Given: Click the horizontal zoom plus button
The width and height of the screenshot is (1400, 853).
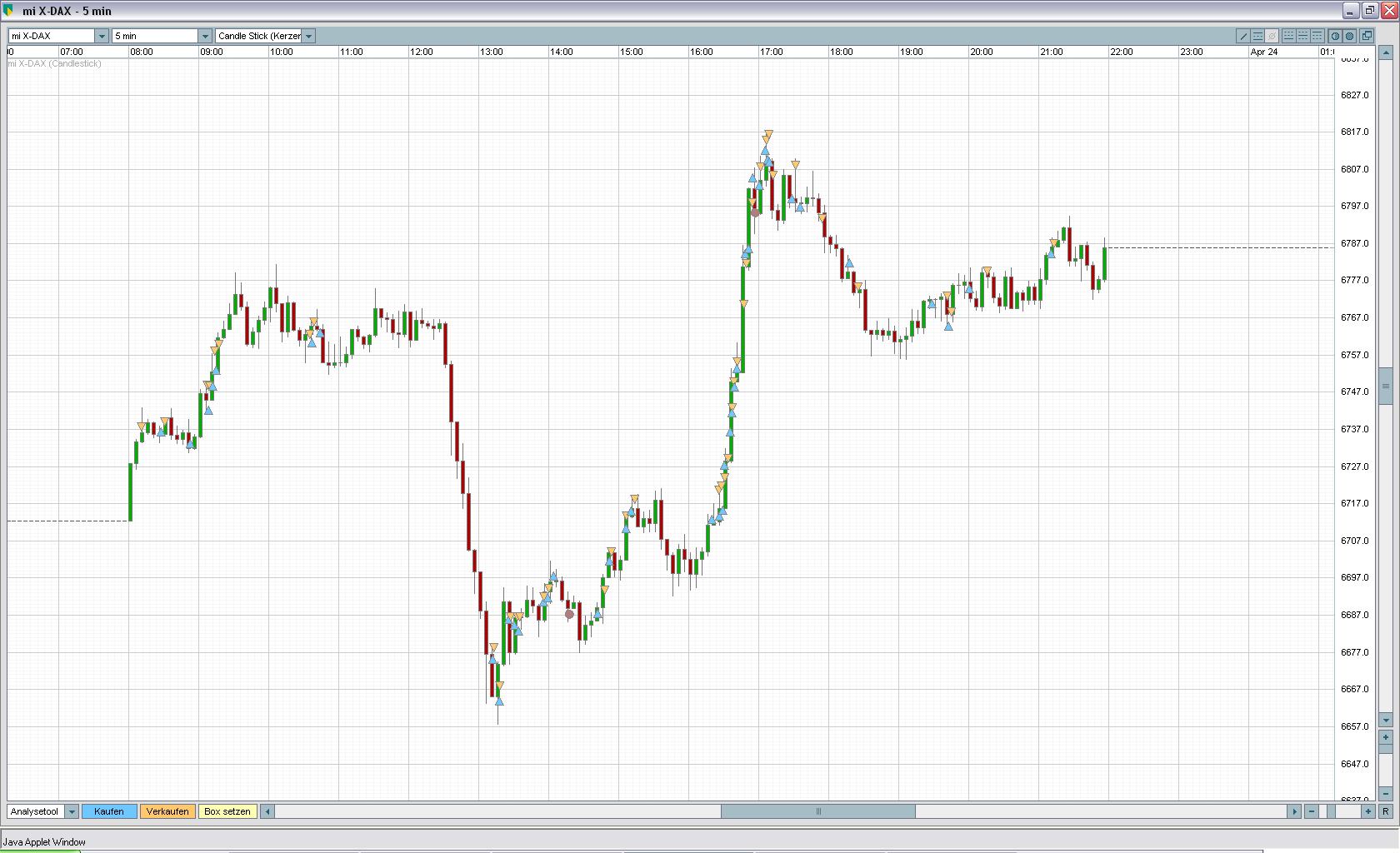Looking at the screenshot, I should tap(1367, 811).
